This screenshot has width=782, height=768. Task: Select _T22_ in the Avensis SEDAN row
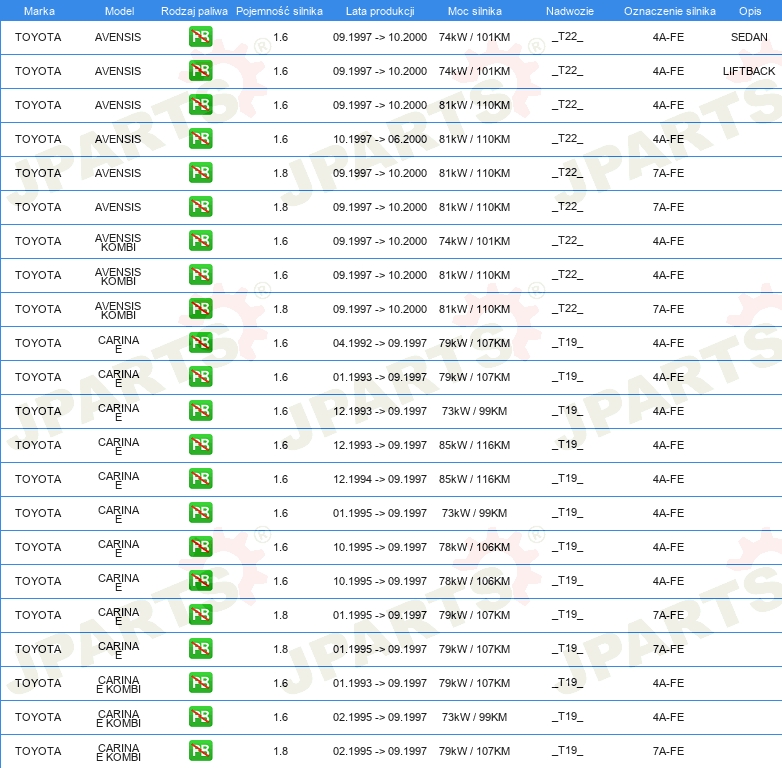coord(568,36)
